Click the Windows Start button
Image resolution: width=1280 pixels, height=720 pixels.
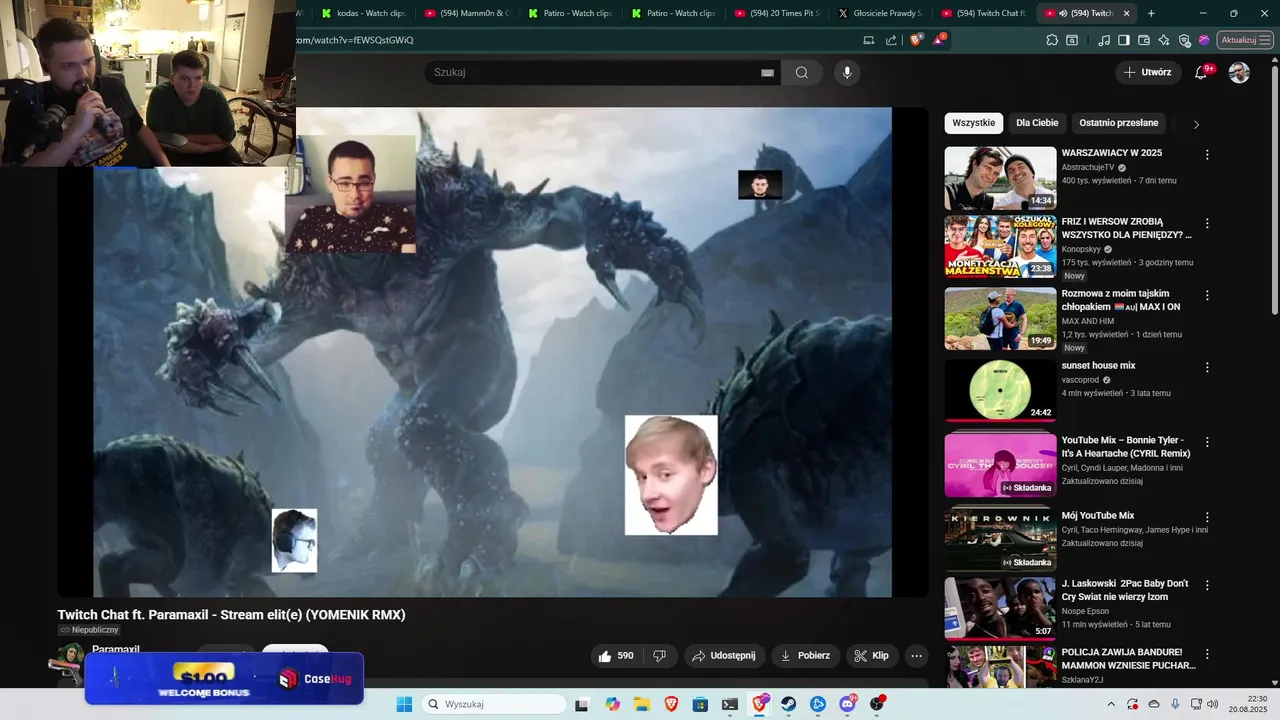pyautogui.click(x=404, y=704)
